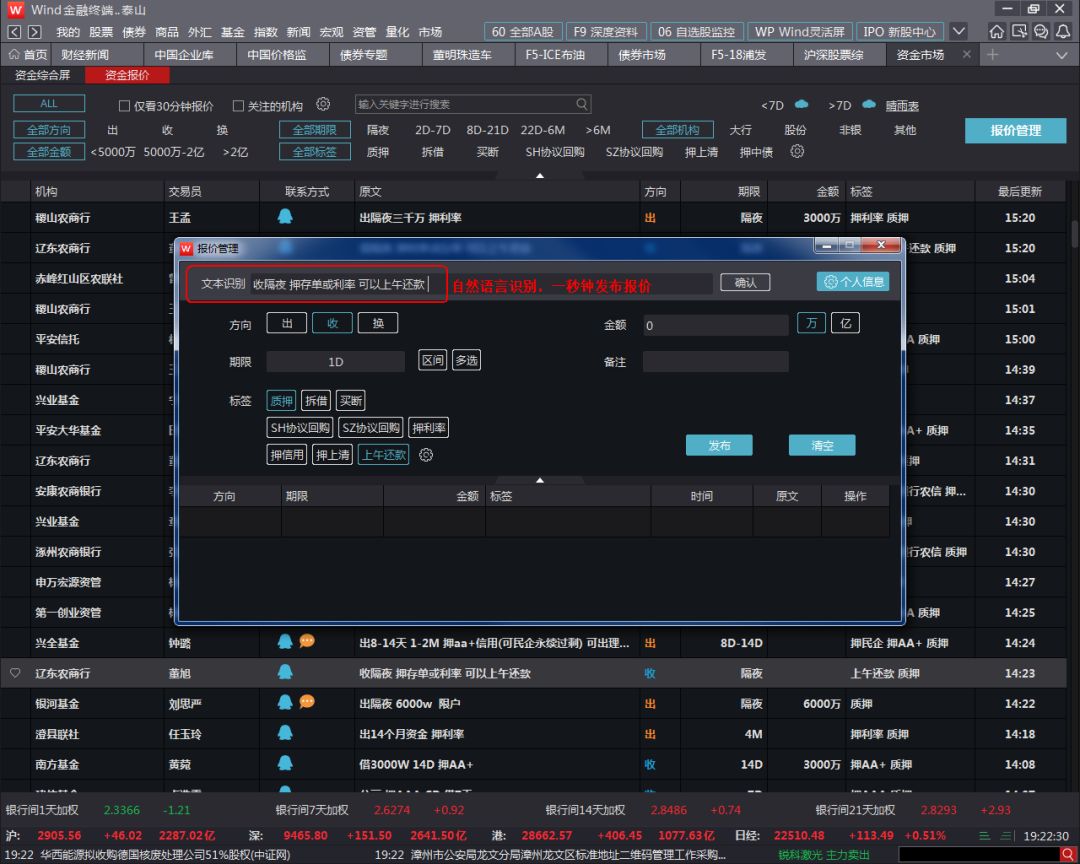Image resolution: width=1080 pixels, height=864 pixels.
Task: Enable 仅看30分钟报价 checkbox
Action: point(124,105)
